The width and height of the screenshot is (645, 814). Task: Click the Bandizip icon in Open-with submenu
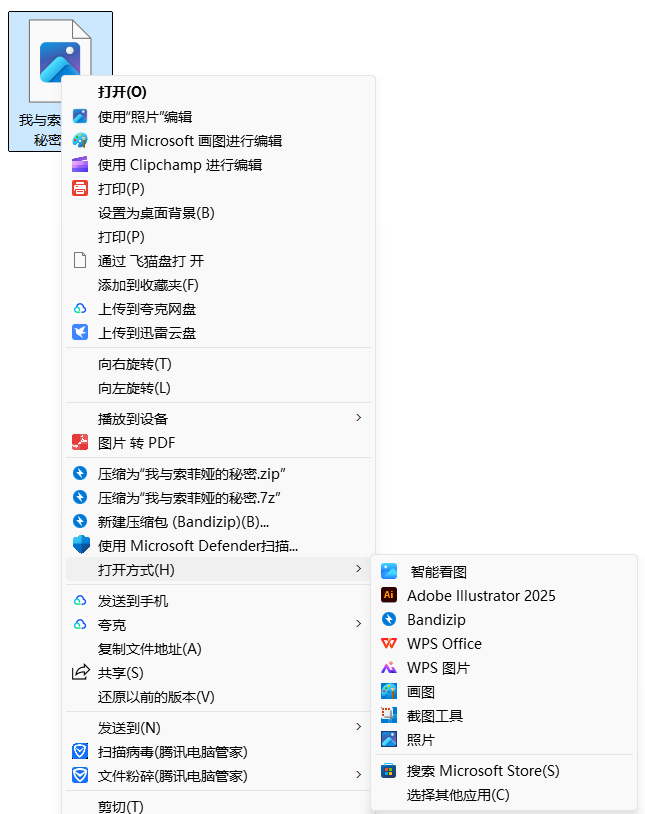[389, 619]
